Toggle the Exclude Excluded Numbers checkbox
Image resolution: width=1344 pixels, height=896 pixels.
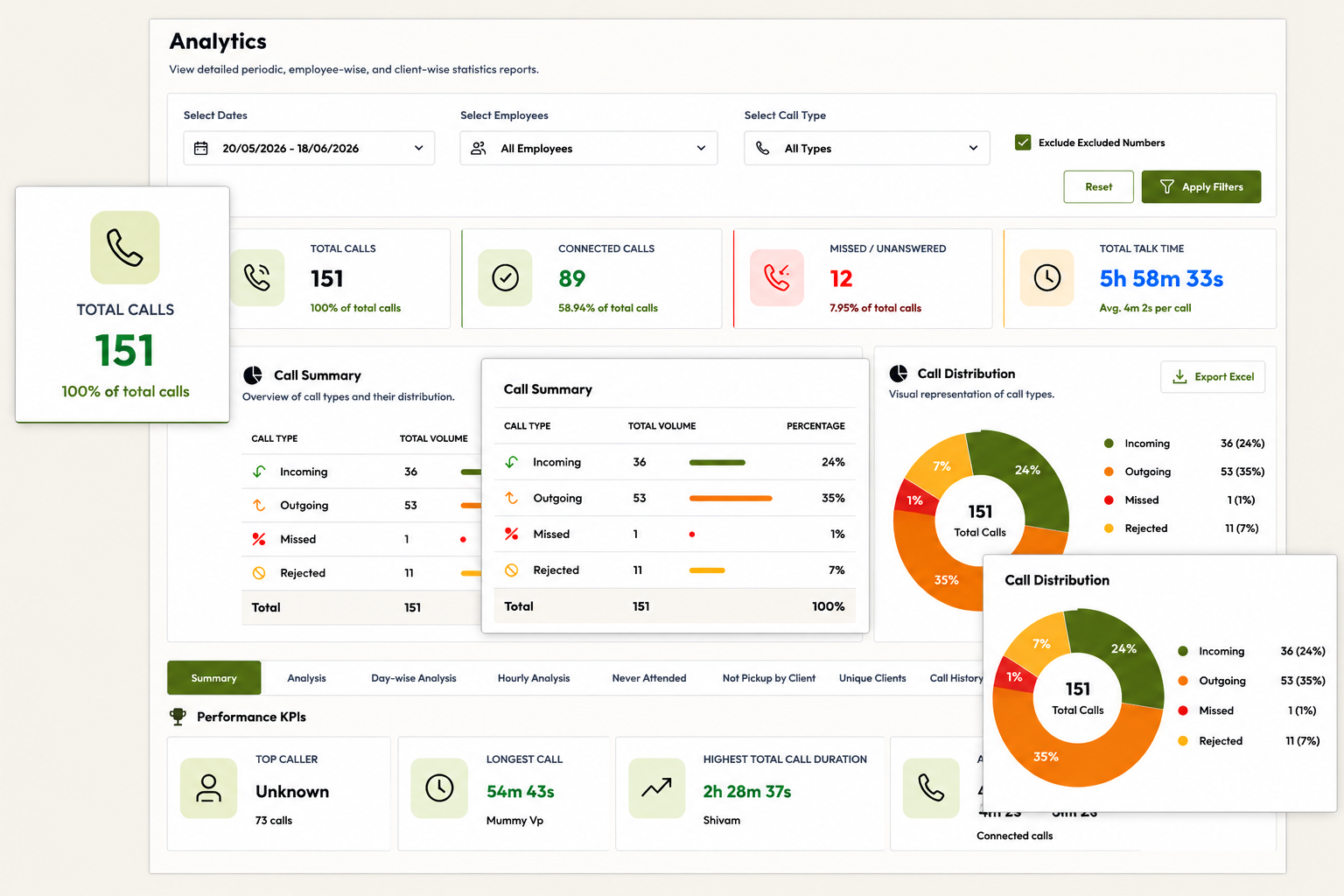pos(1023,142)
